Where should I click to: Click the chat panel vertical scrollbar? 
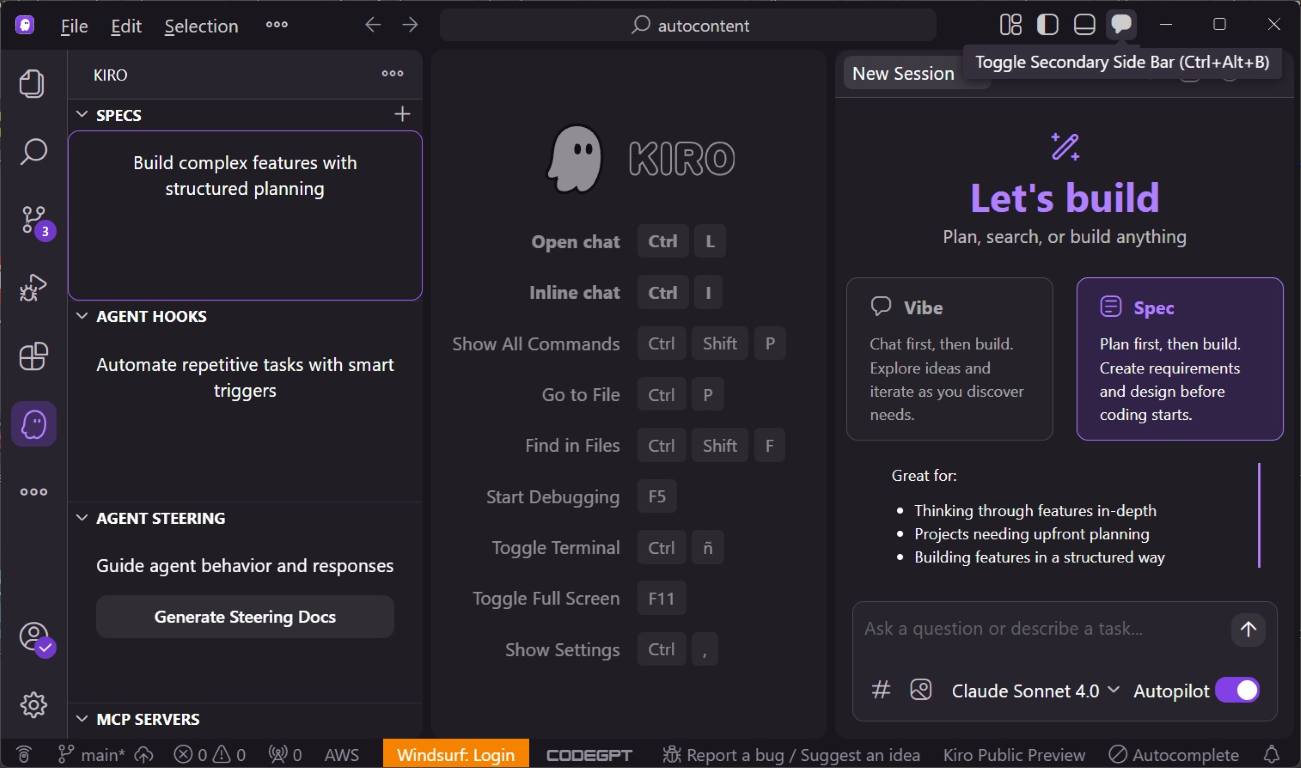click(x=1259, y=515)
